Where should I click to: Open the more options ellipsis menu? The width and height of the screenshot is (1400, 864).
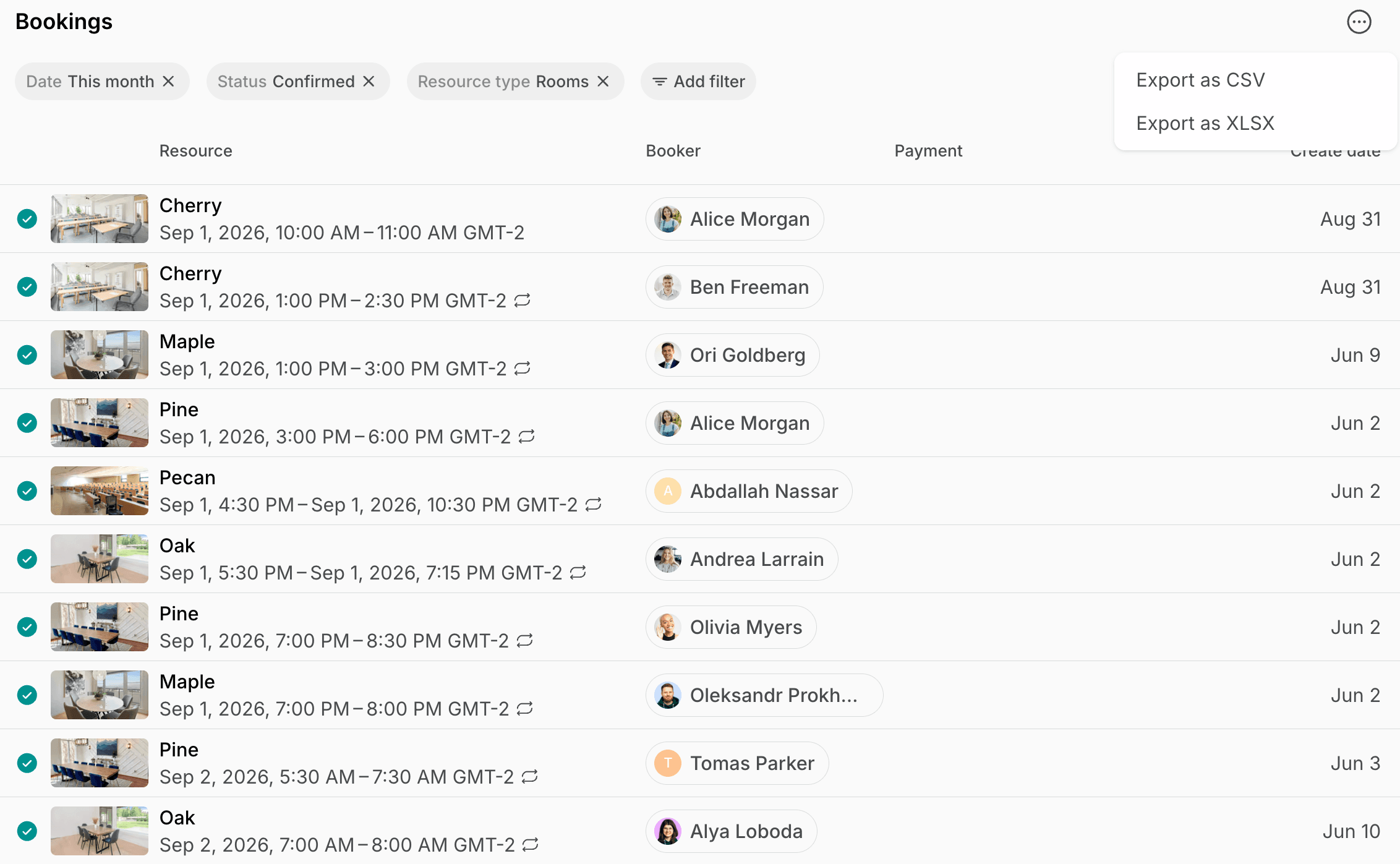(x=1359, y=22)
